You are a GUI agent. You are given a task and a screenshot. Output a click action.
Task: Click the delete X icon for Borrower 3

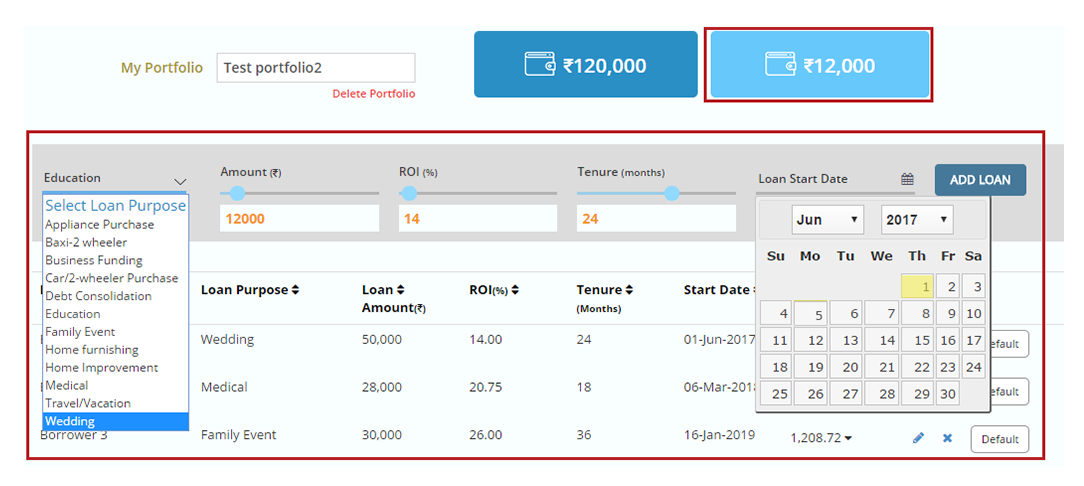click(947, 438)
